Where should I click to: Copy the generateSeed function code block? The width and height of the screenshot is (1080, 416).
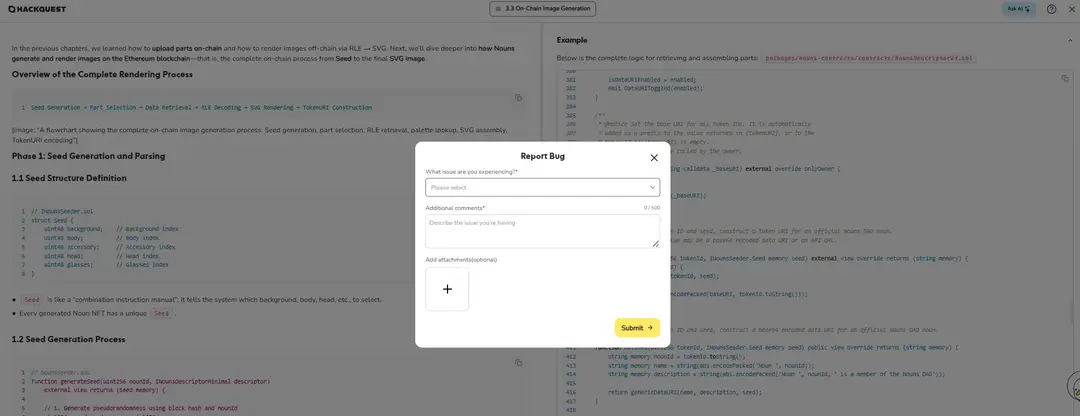click(518, 362)
